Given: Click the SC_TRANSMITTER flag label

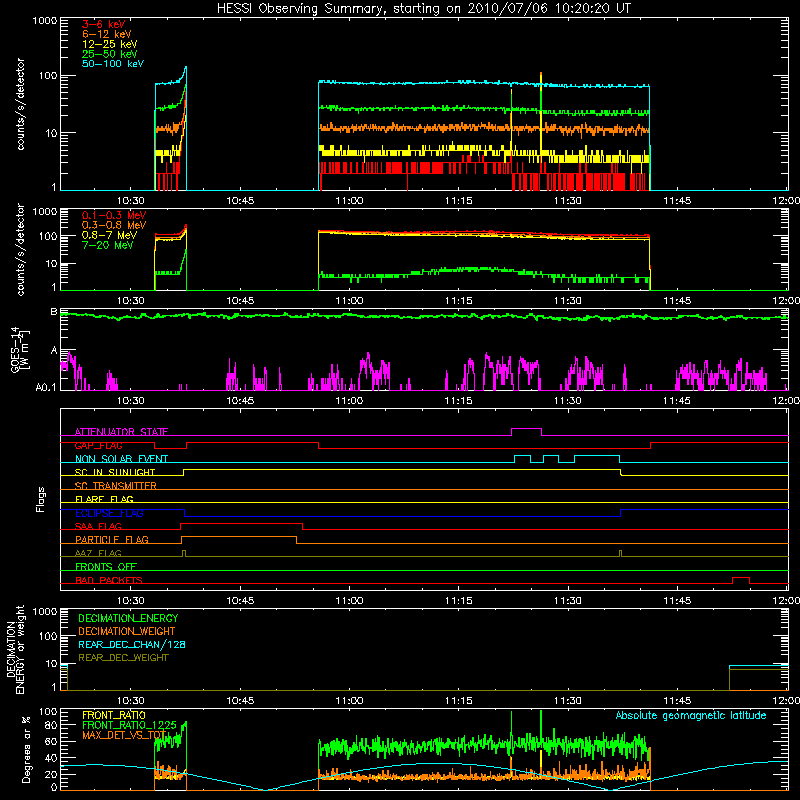Looking at the screenshot, I should pos(115,486).
